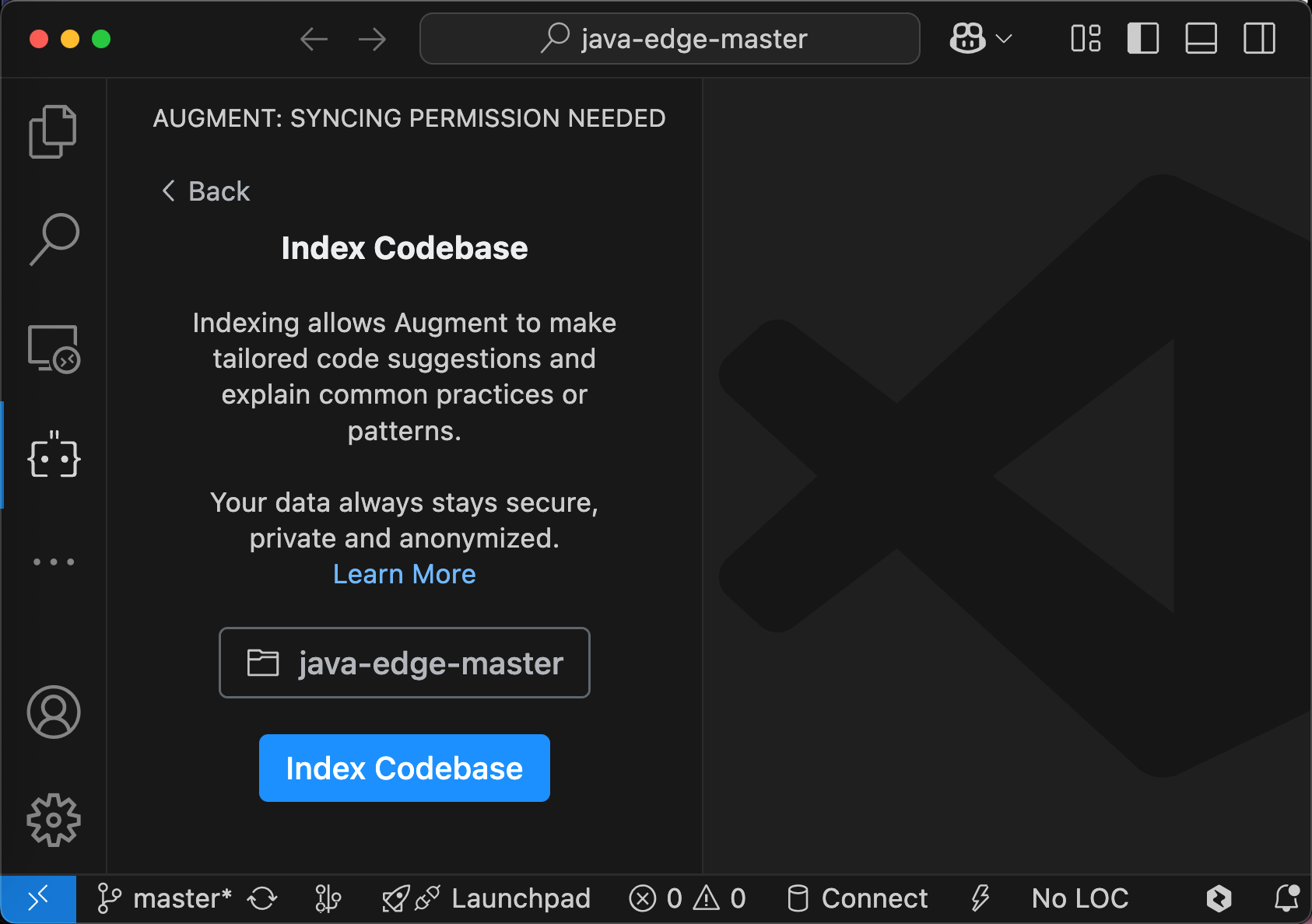Select the java-edge-master folder box

coord(405,663)
